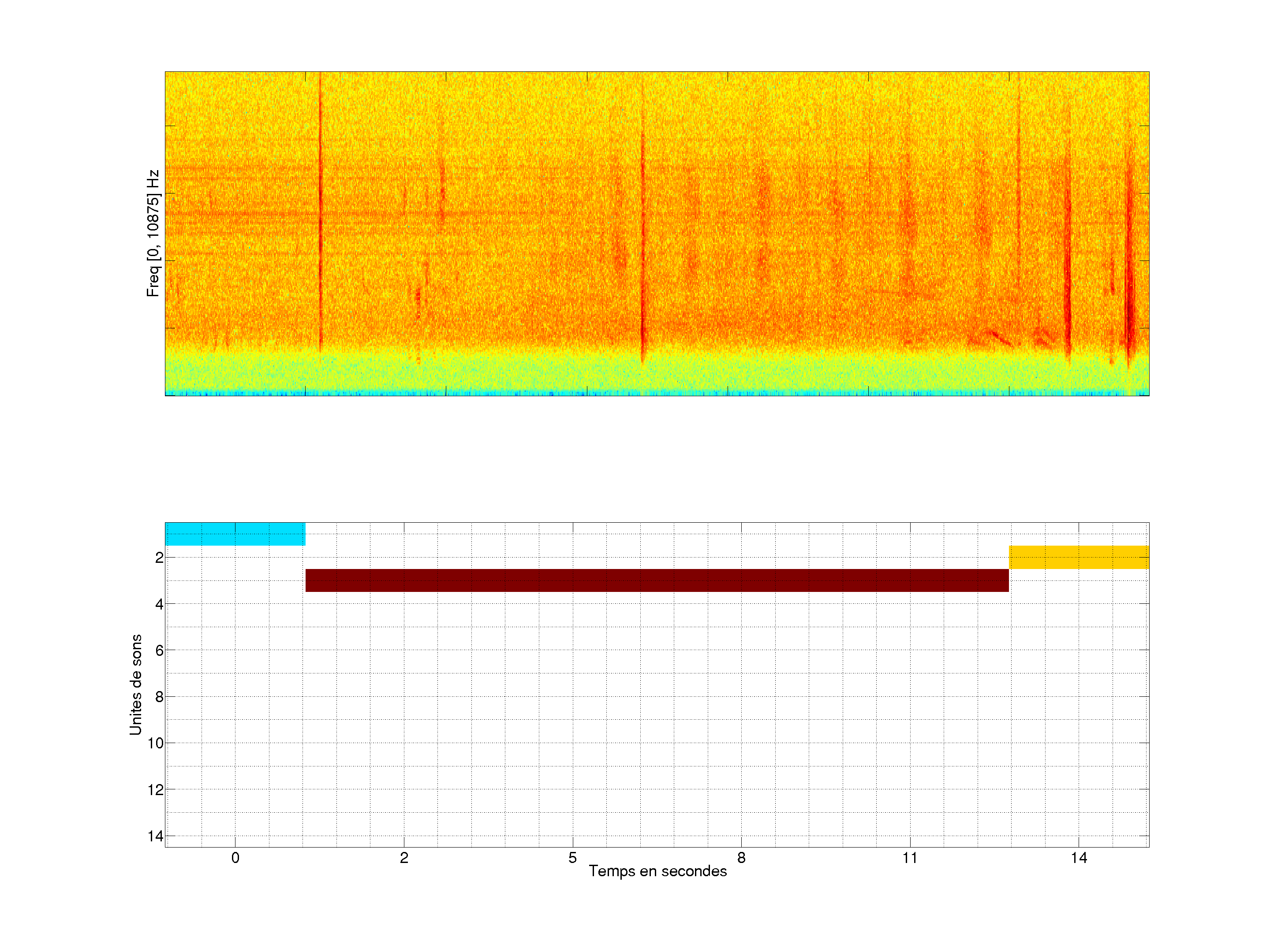1270x952 pixels.
Task: Click time axis tick label 5
Action: (x=572, y=858)
